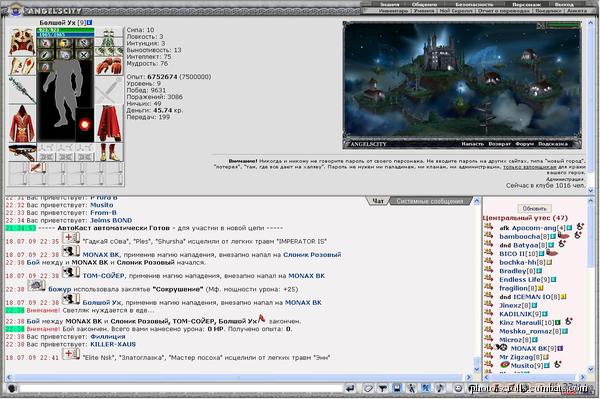
Task: Open the Безопасность top menu
Action: click(x=474, y=5)
